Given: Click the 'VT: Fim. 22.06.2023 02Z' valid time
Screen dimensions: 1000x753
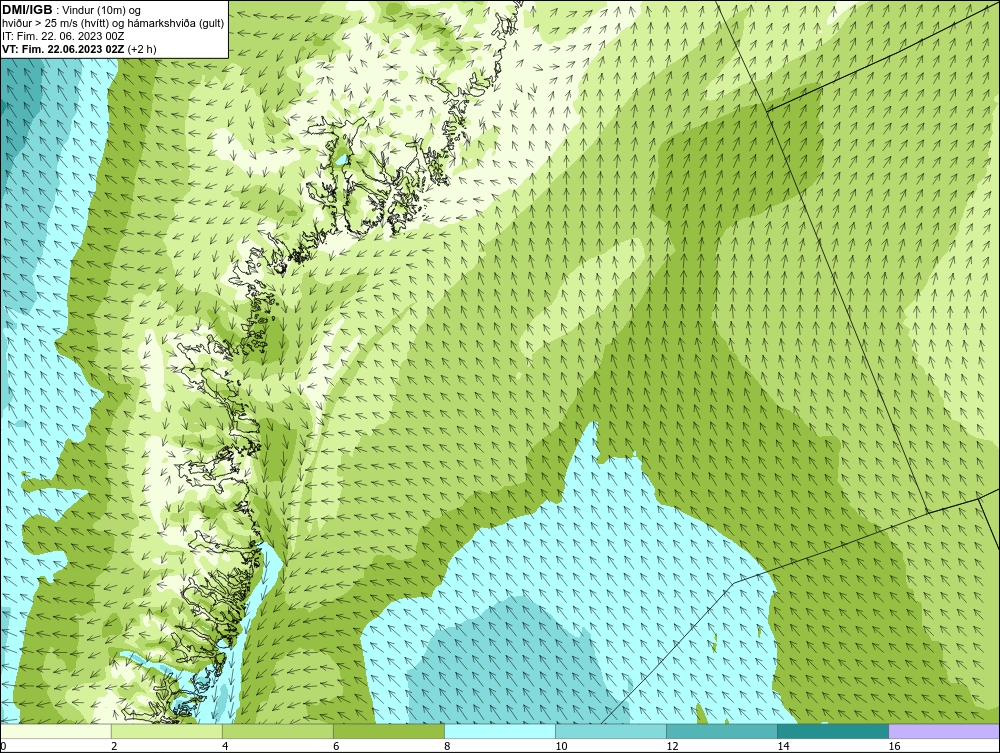Looking at the screenshot, I should tap(64, 49).
